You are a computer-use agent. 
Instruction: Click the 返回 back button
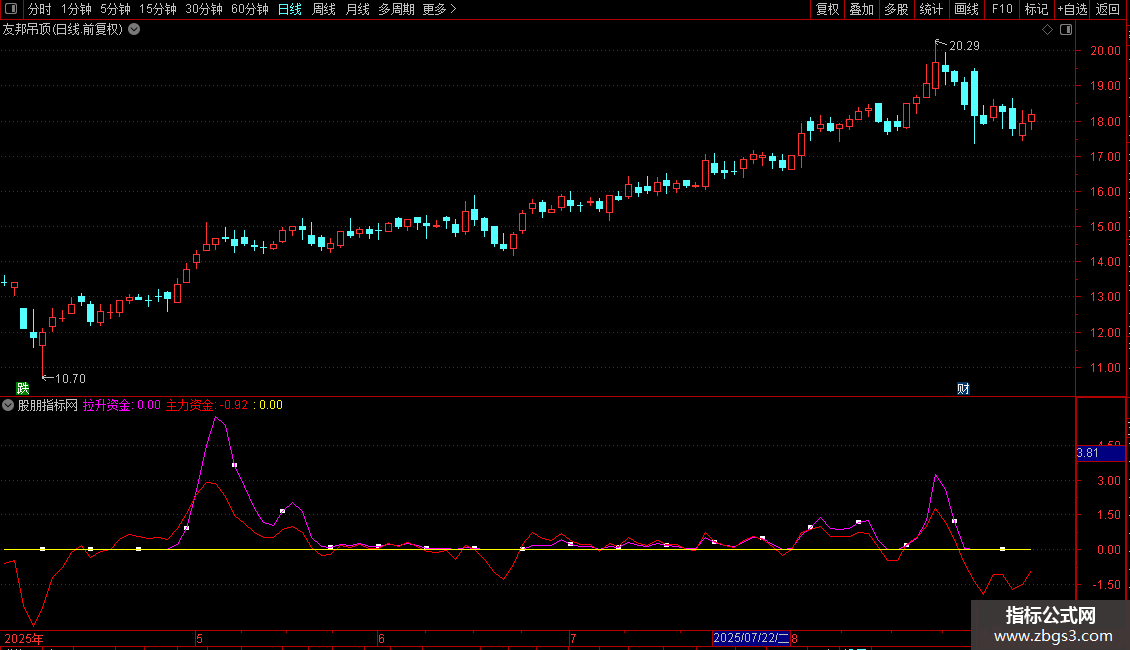1108,9
